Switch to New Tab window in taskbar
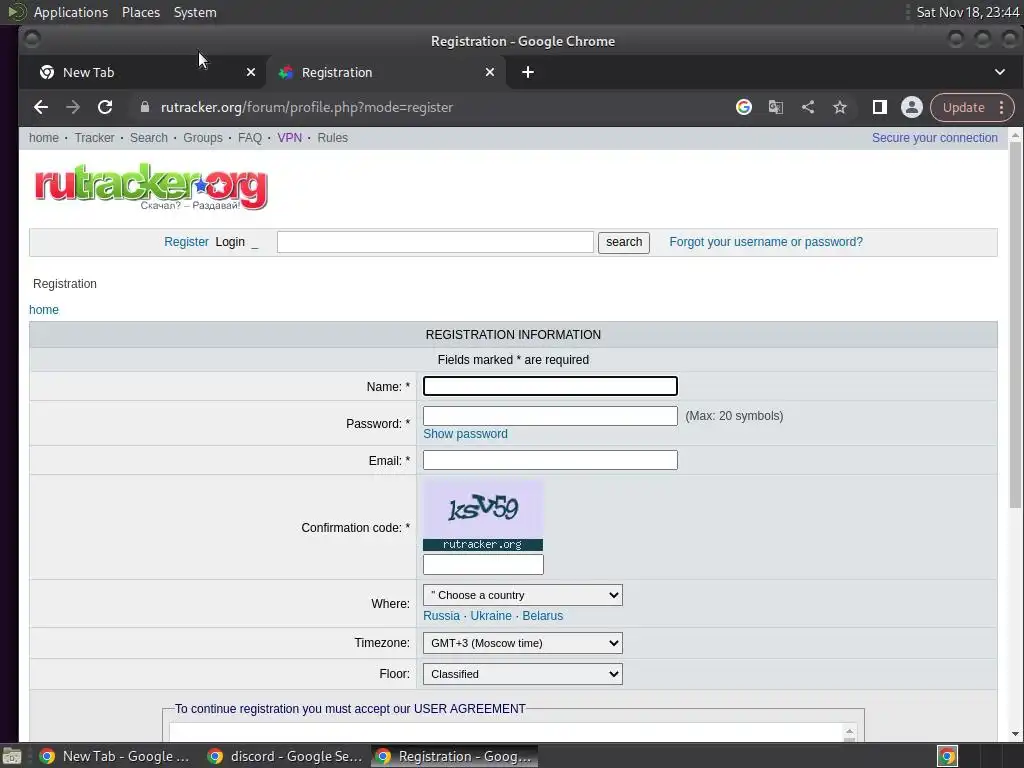 click(115, 756)
